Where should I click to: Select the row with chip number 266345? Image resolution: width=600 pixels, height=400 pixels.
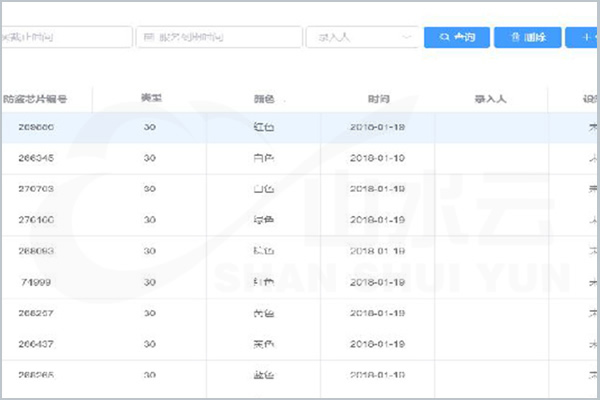click(x=35, y=158)
